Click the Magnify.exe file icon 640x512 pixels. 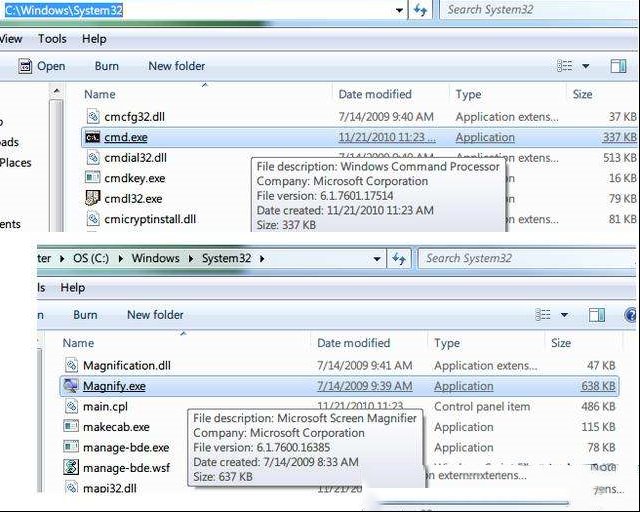70,385
